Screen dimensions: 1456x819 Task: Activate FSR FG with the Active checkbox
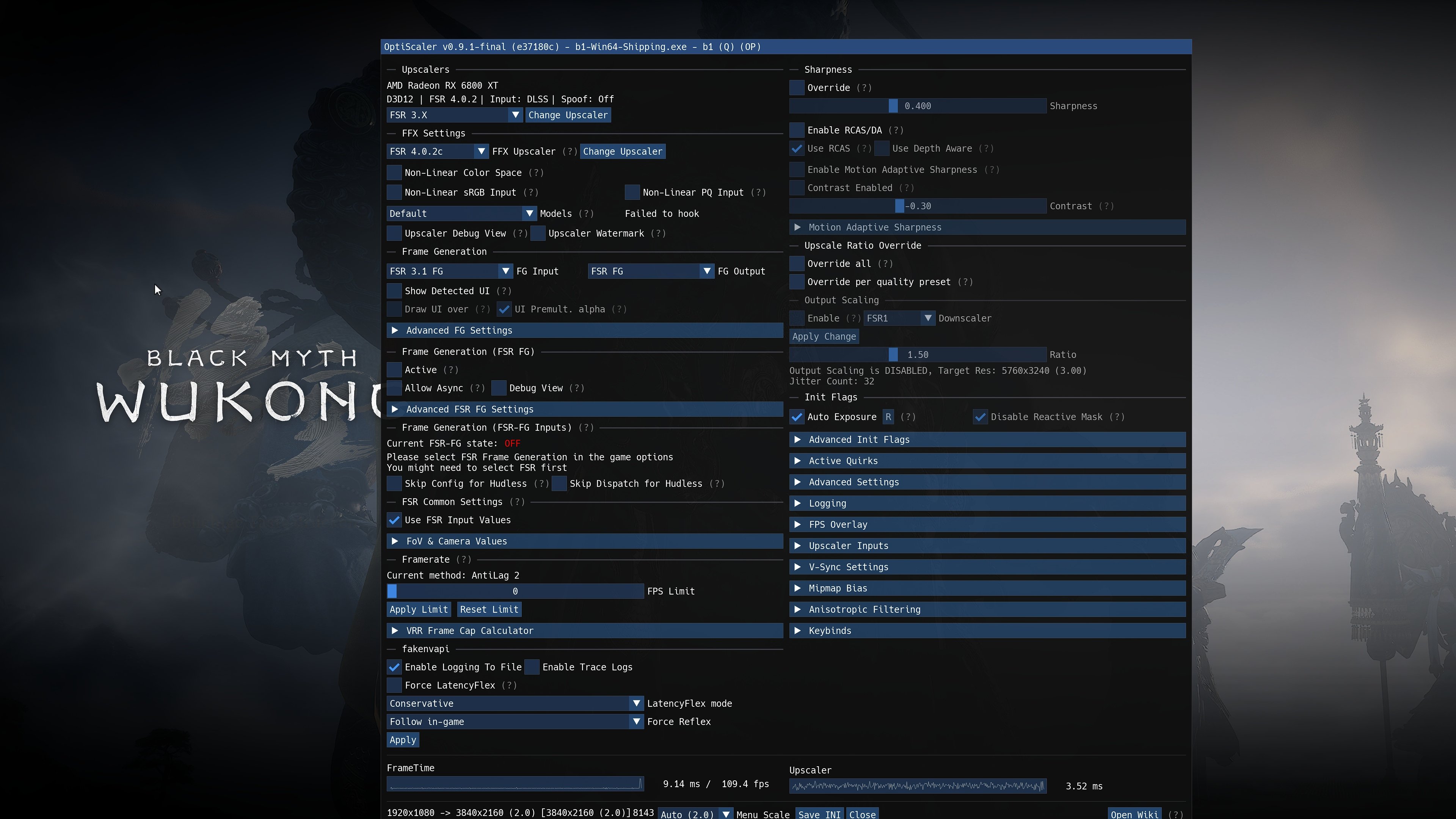[x=394, y=370]
